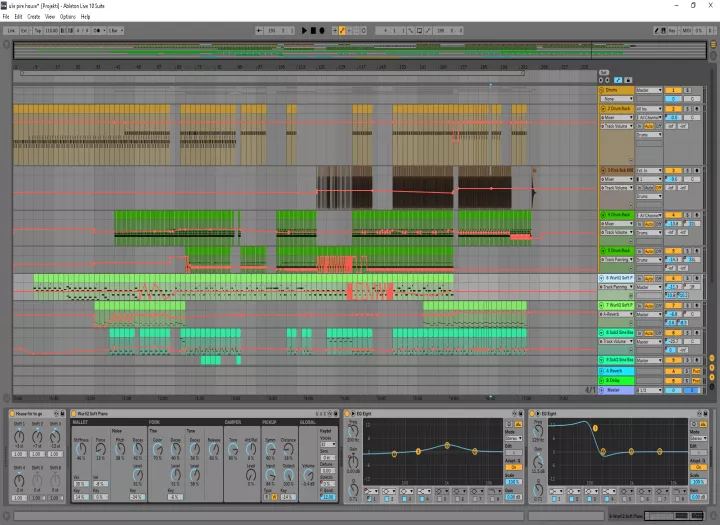Open Mixer device chooser on 3 Kick Sub 808
720x525 pixels.
click(x=617, y=179)
